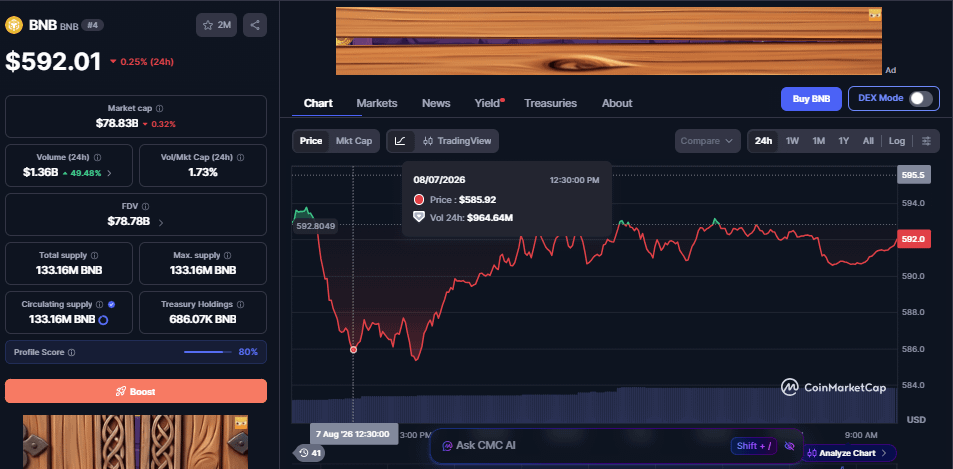
Task: Open the About tab
Action: click(617, 103)
